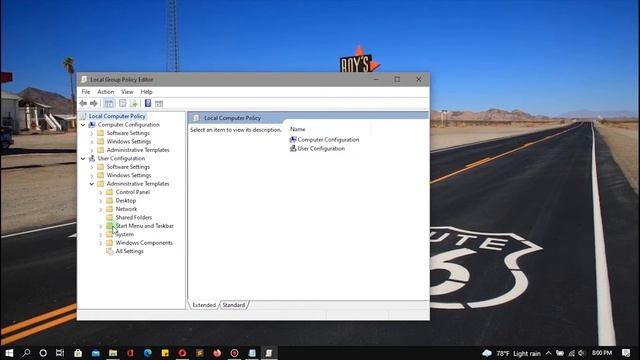Click the blue Help toolbar icon
The width and height of the screenshot is (640, 360).
click(148, 104)
